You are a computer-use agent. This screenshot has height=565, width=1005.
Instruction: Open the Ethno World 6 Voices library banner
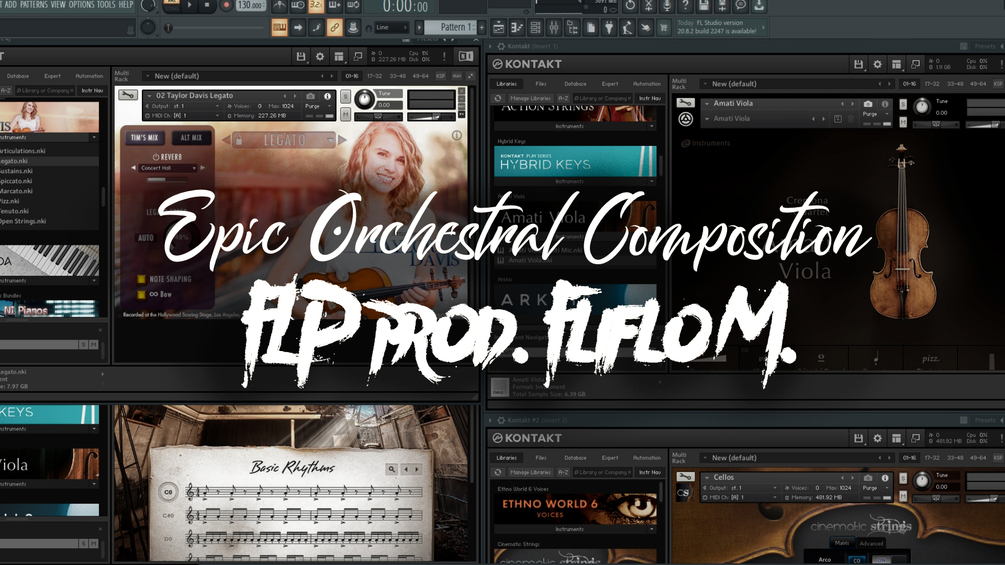(575, 509)
